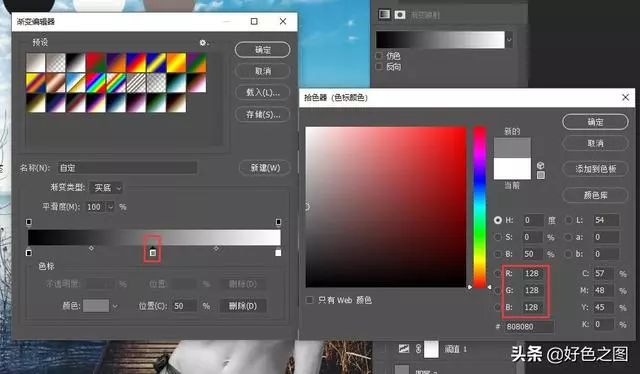Enable 只有 Web 颜色 checkbox
Viewport: 640px width, 374px height.
[x=310, y=300]
